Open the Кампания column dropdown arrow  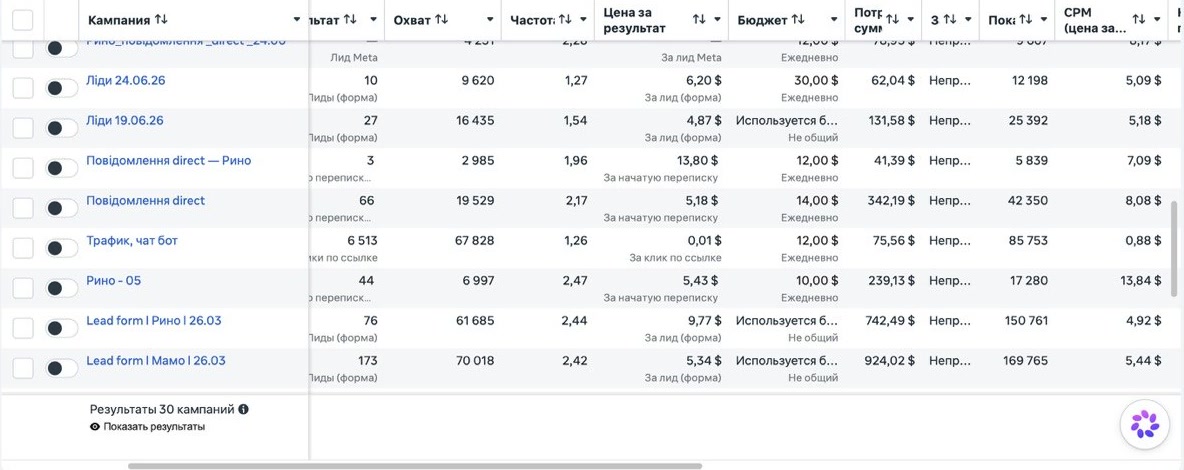(297, 20)
